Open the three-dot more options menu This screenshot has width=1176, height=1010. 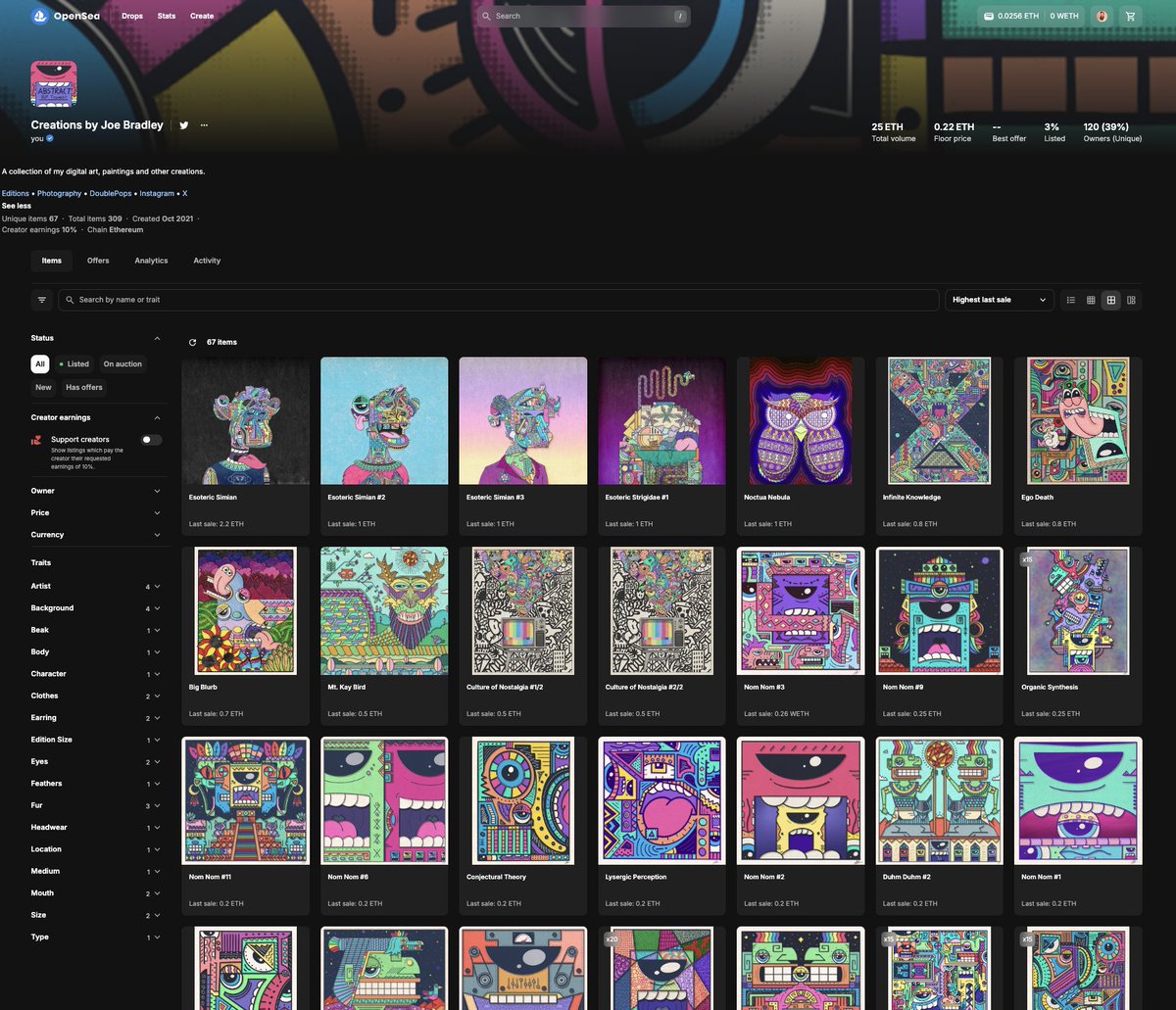[x=204, y=125]
